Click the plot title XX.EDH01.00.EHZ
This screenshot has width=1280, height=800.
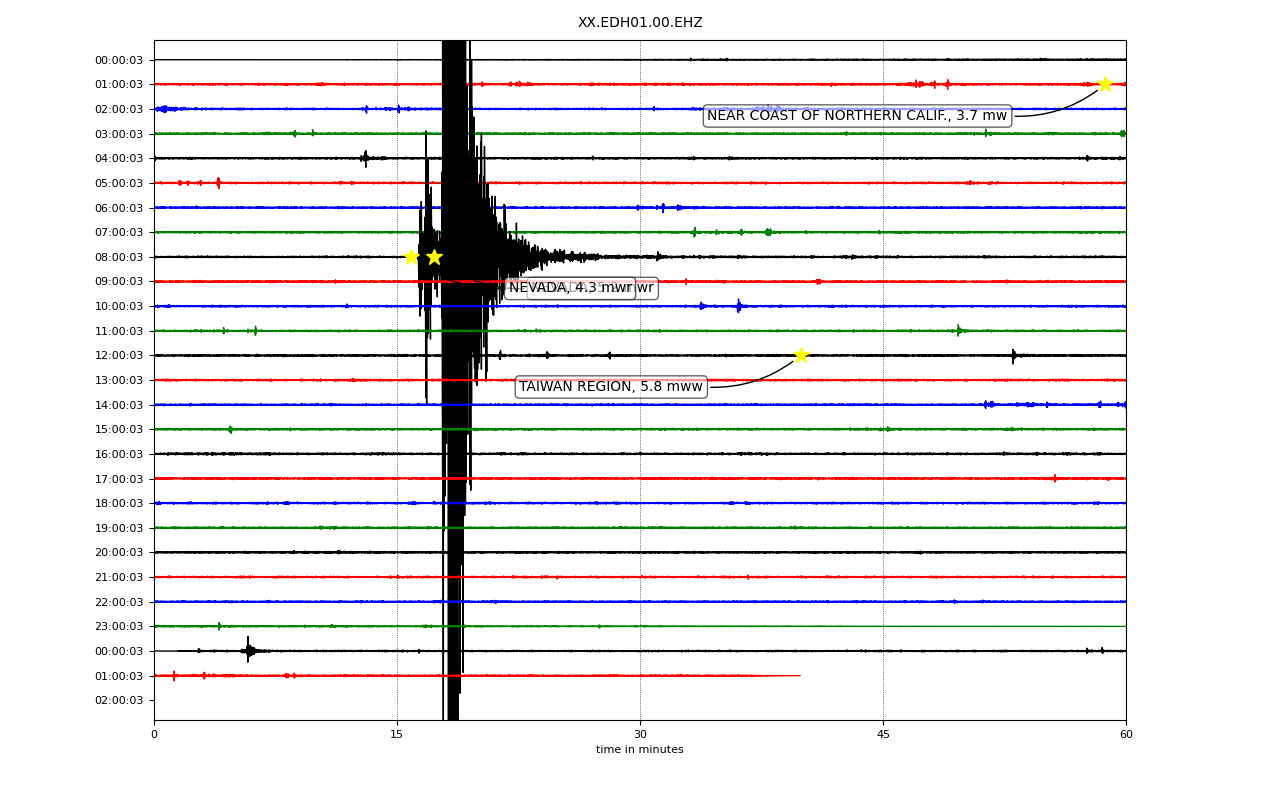(640, 23)
